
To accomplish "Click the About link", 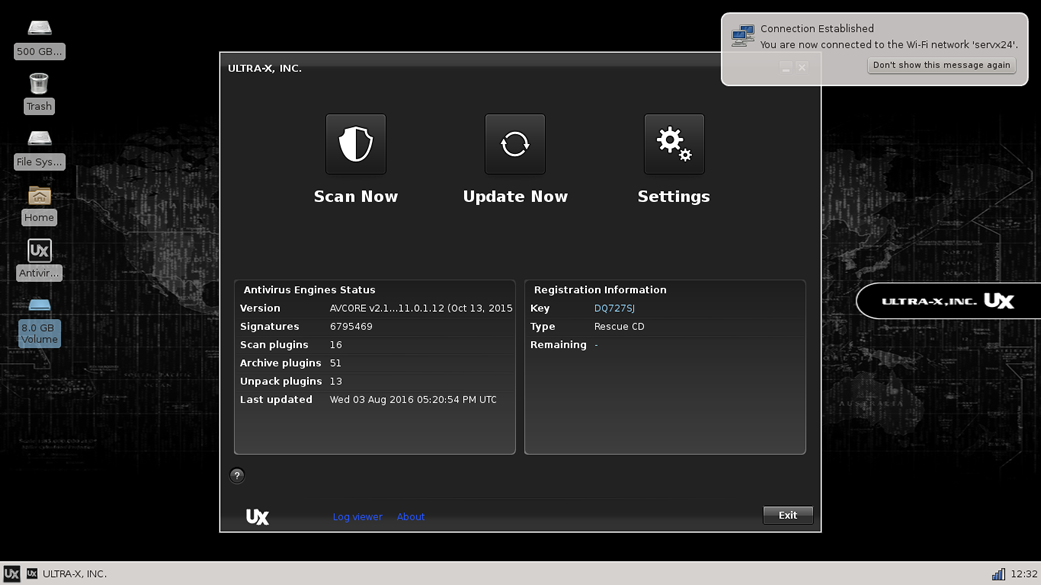I will [x=410, y=517].
